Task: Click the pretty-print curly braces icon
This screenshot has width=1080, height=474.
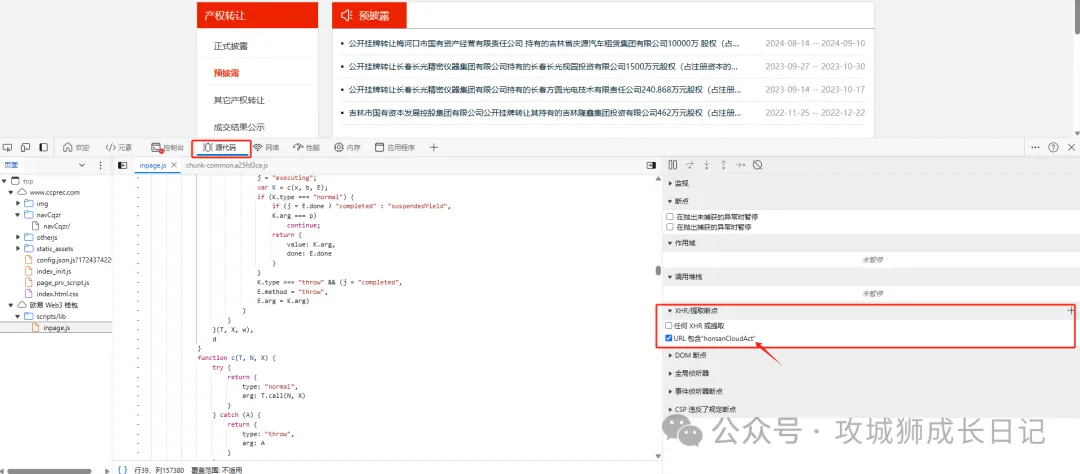Action: tap(122, 468)
